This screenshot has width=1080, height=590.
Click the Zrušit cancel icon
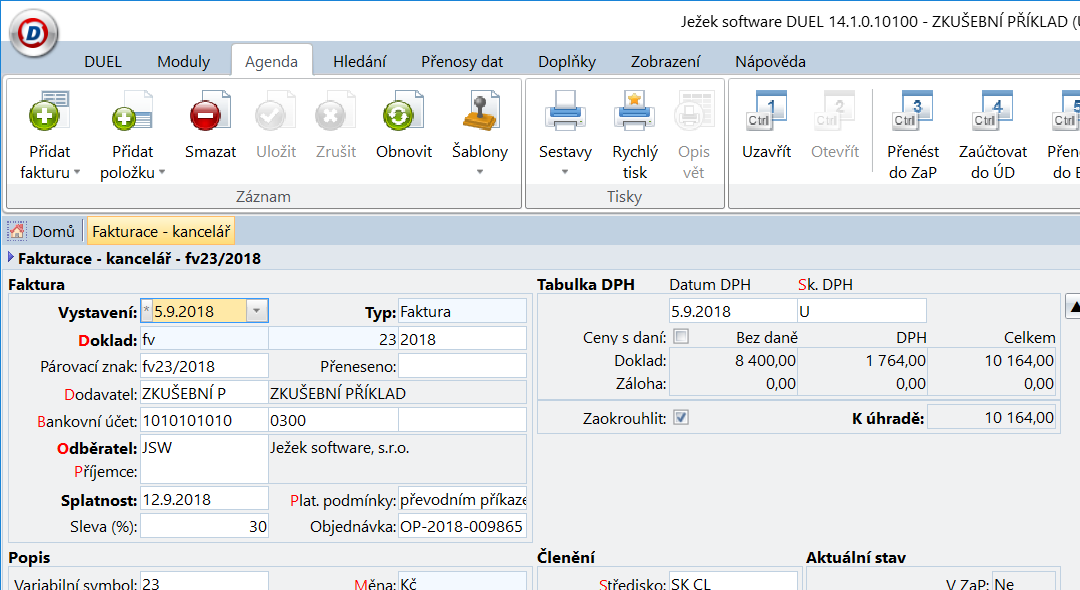point(335,112)
